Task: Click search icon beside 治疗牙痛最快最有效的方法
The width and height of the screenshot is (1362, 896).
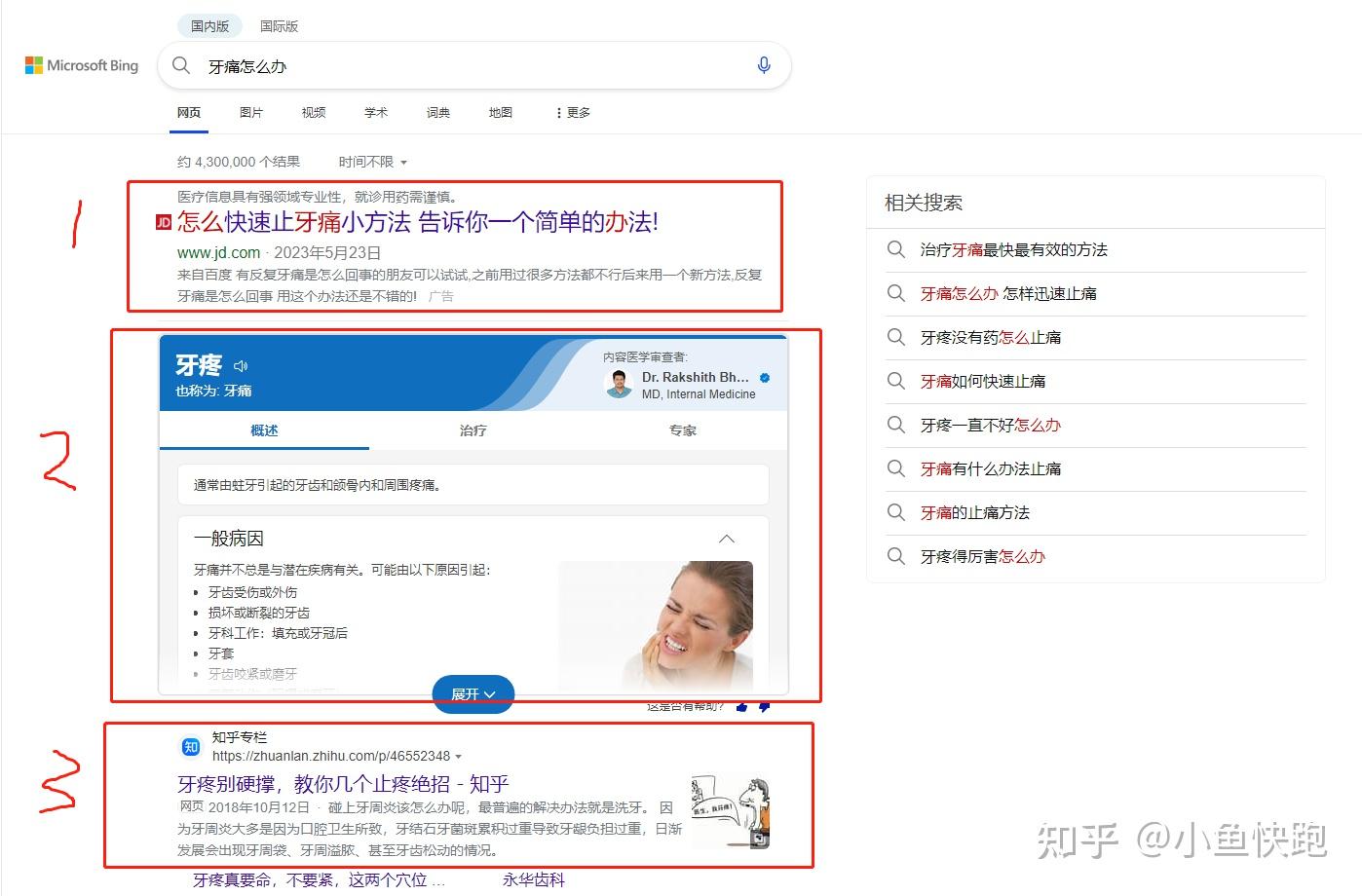Action: pyautogui.click(x=895, y=249)
